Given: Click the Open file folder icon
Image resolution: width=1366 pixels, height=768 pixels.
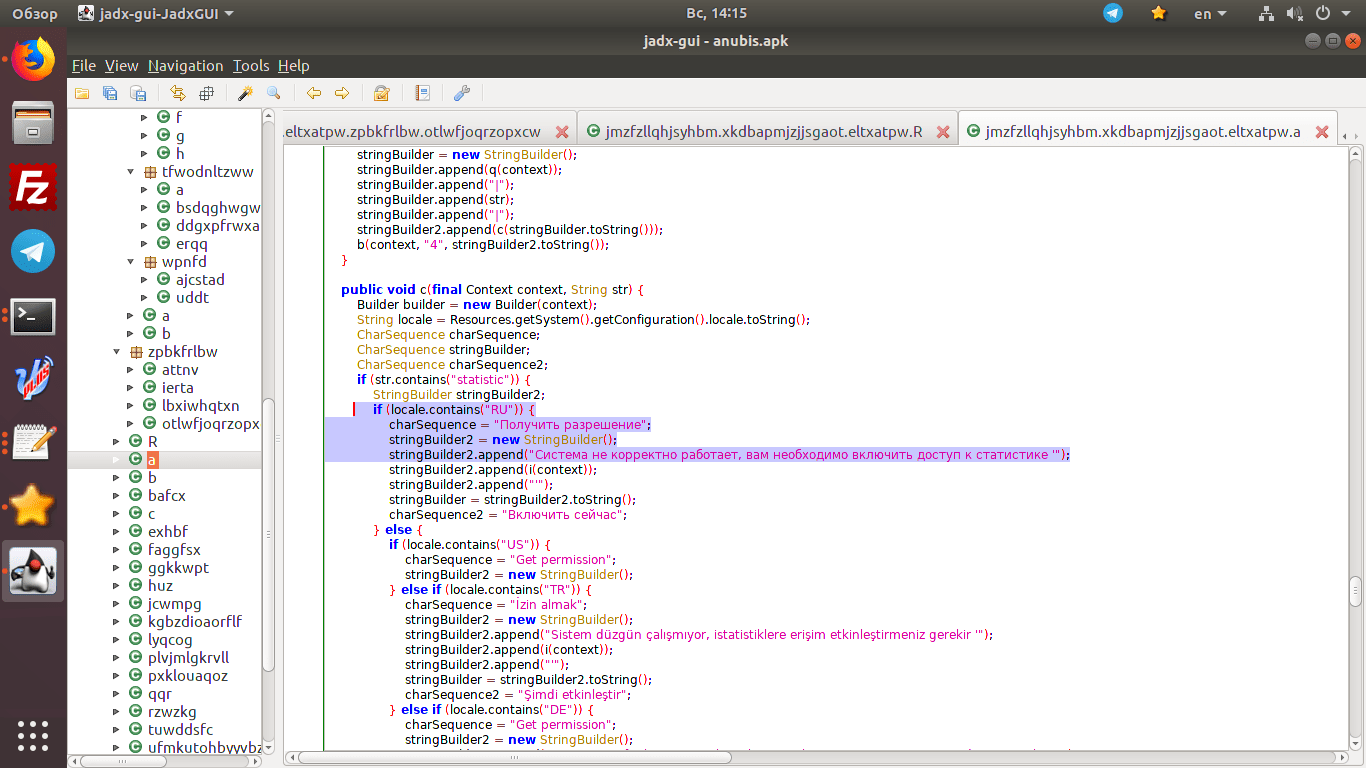Looking at the screenshot, I should (x=82, y=93).
